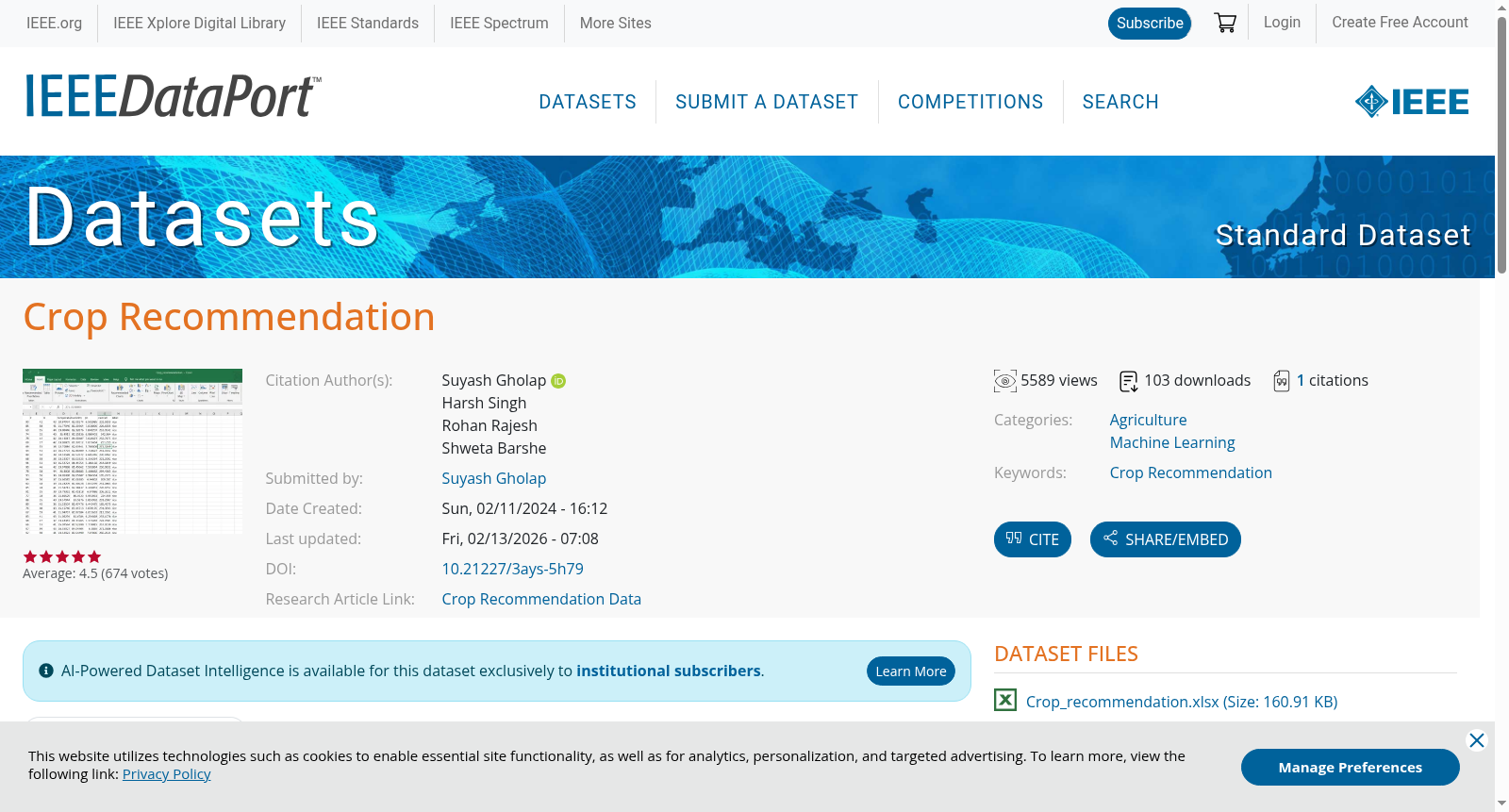Go to SUBMIT A DATASET

click(x=767, y=102)
